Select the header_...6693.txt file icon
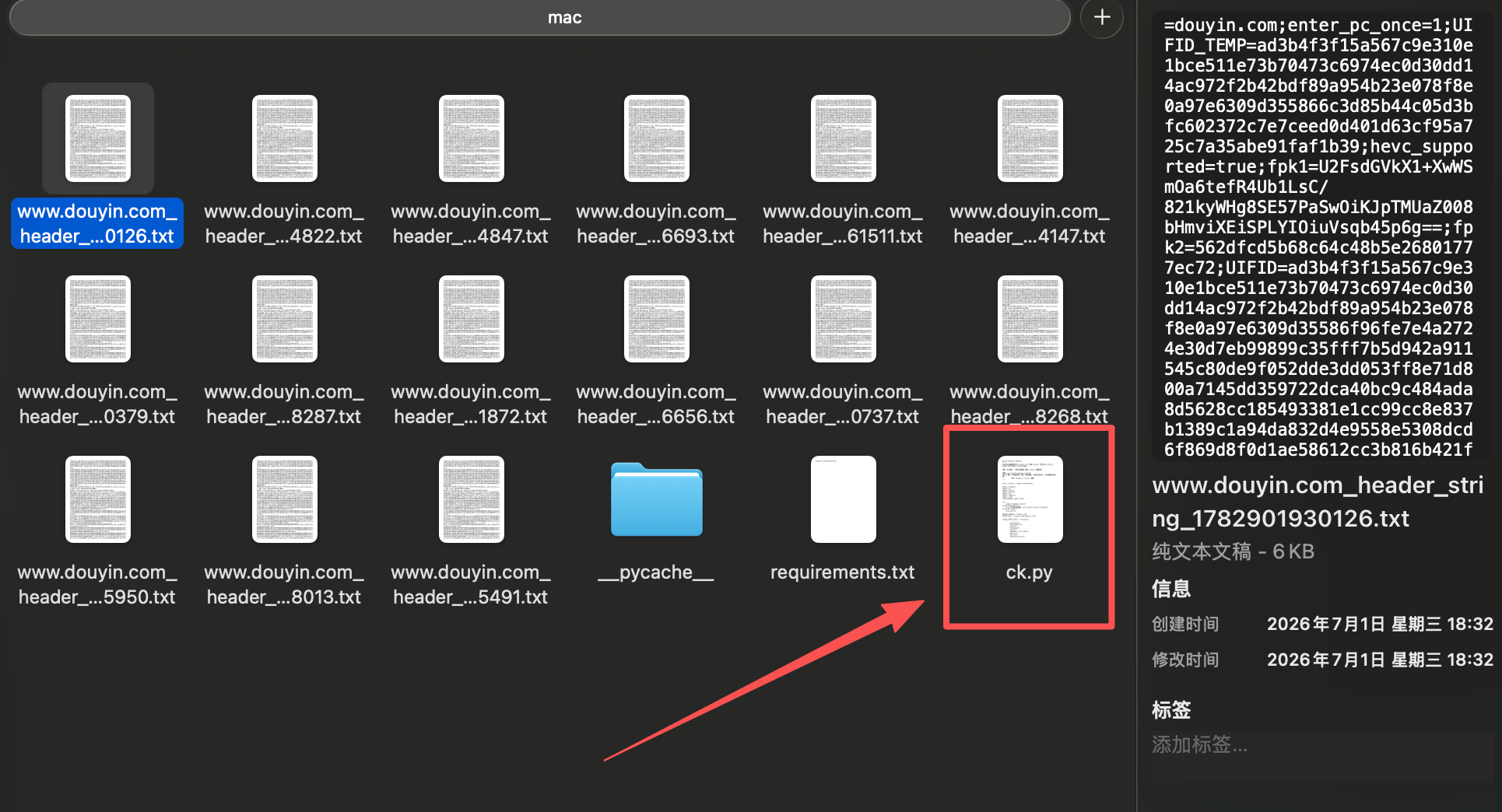 (x=657, y=138)
